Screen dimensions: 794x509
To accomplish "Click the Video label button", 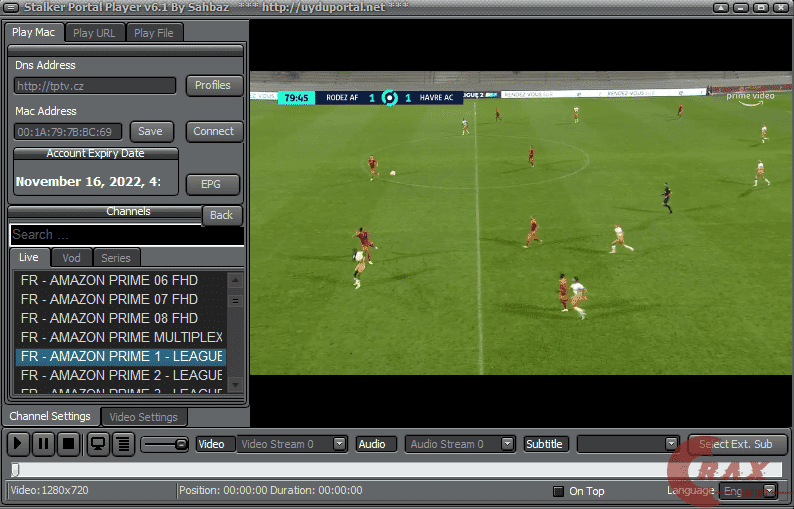I will (215, 444).
